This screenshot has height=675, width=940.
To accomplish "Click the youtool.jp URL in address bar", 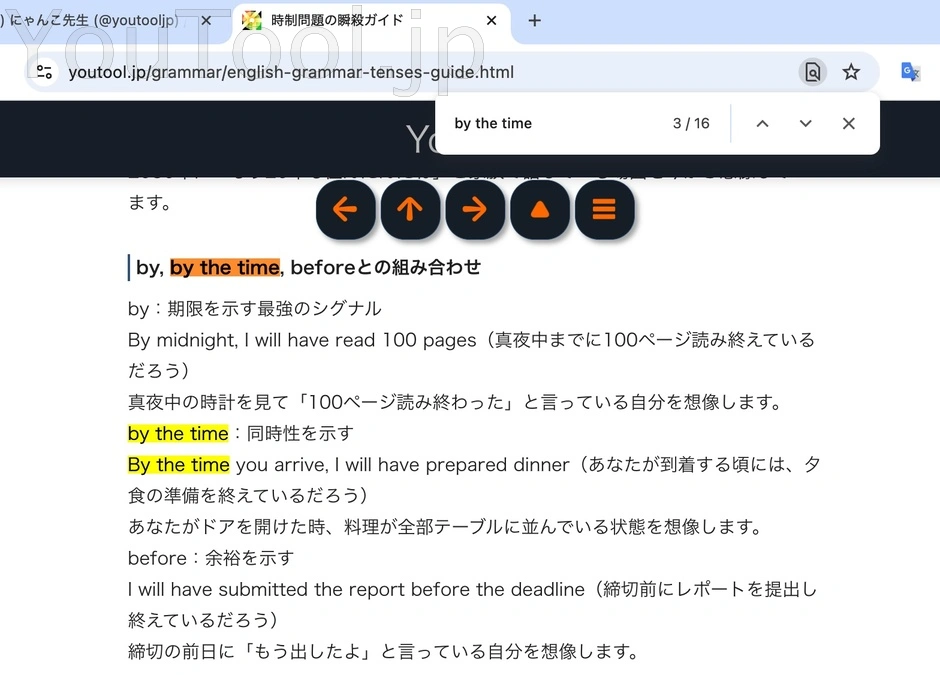I will coord(291,72).
